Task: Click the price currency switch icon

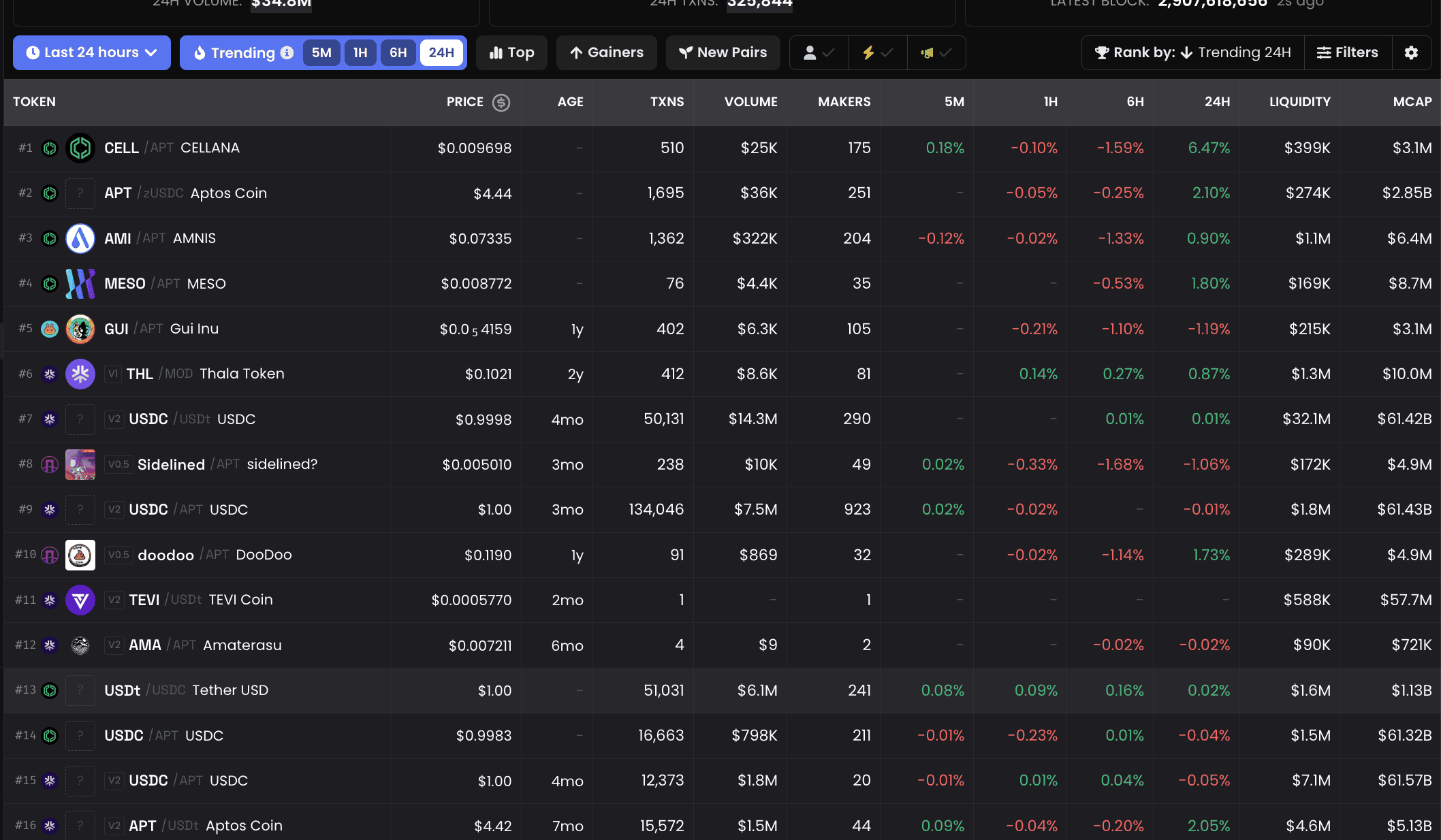Action: [x=501, y=102]
